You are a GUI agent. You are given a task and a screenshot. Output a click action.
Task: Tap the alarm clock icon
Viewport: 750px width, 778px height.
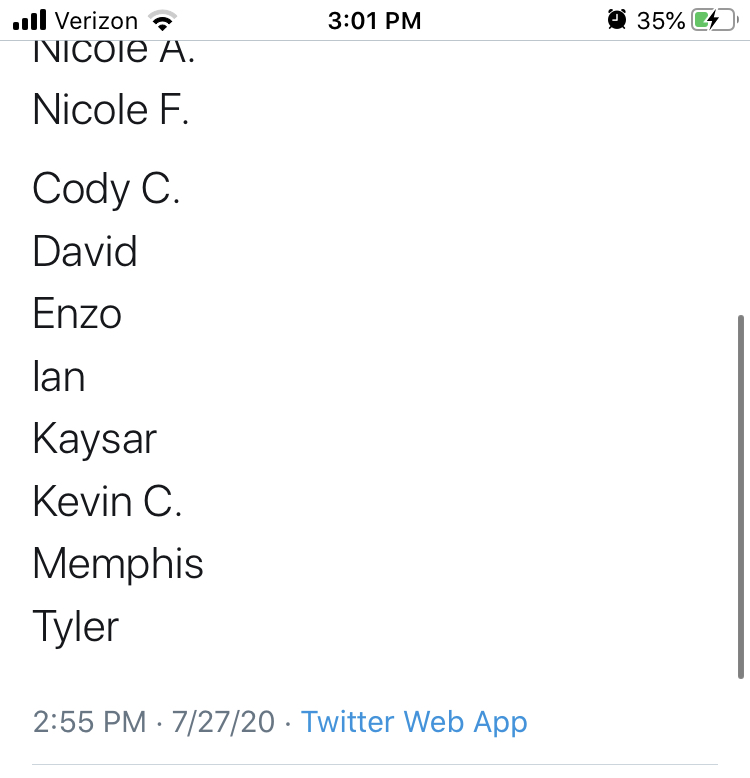click(x=617, y=20)
